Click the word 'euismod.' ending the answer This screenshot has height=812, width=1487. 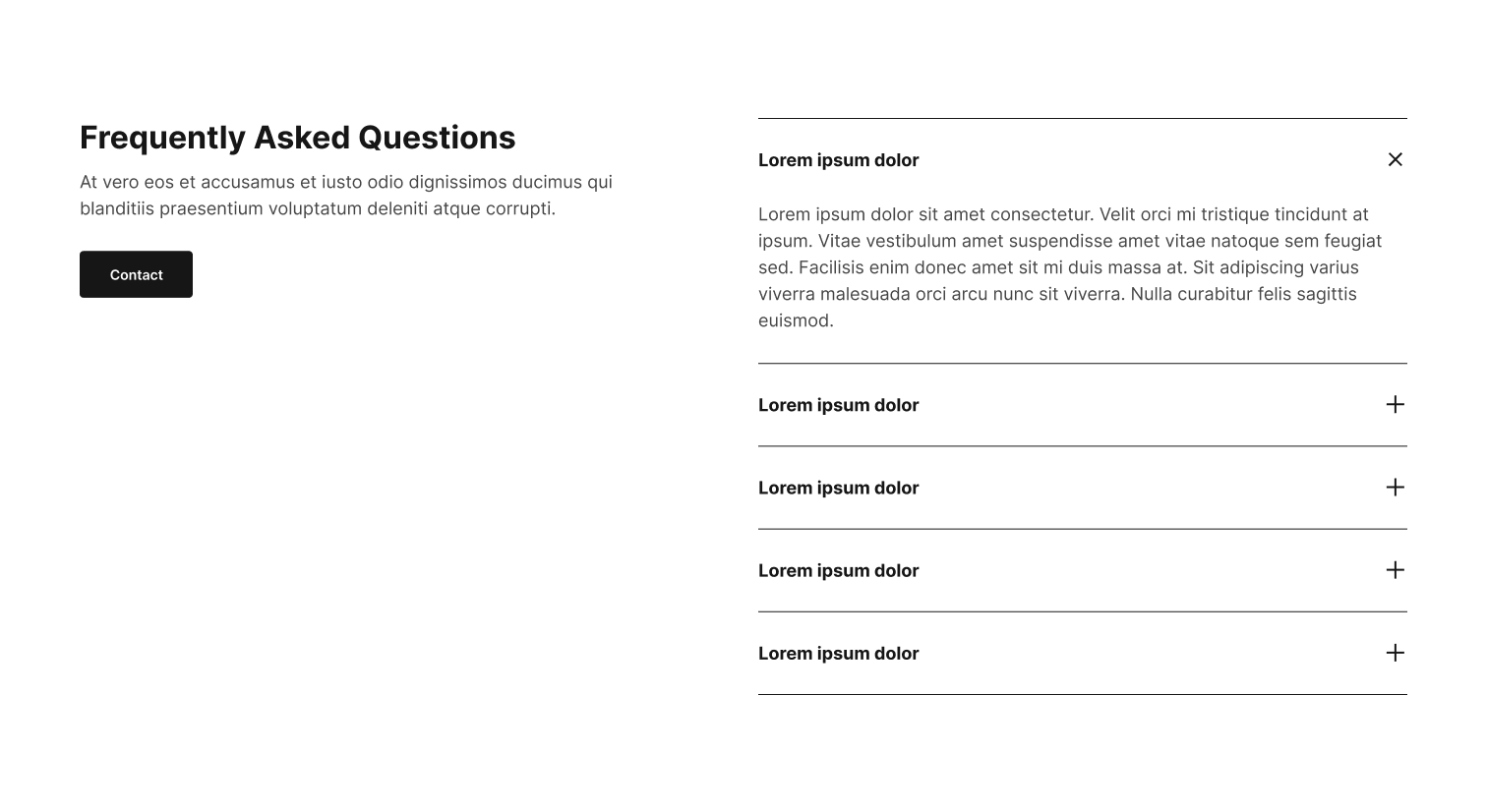click(796, 320)
